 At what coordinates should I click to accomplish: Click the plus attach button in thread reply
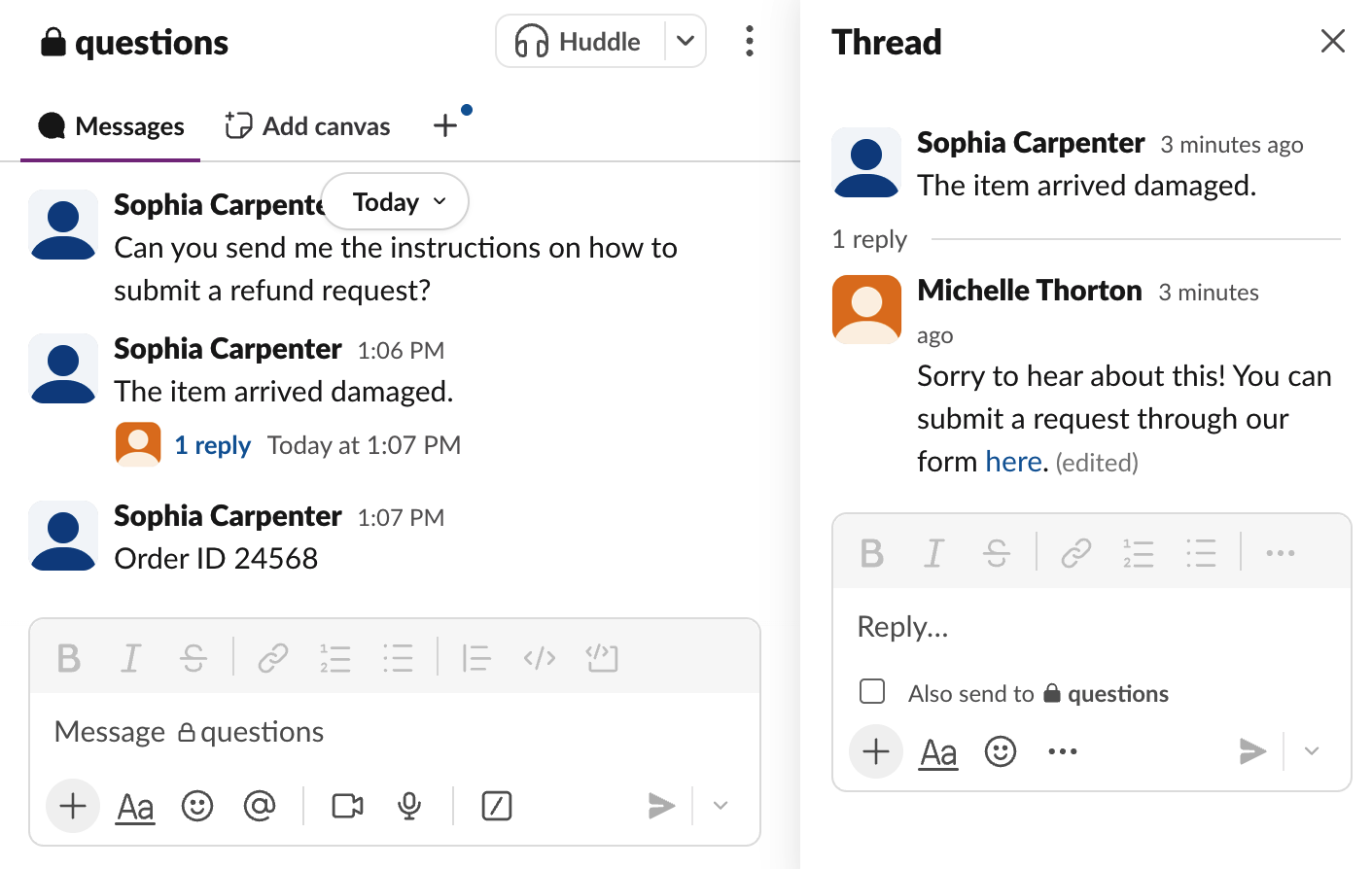tap(876, 752)
